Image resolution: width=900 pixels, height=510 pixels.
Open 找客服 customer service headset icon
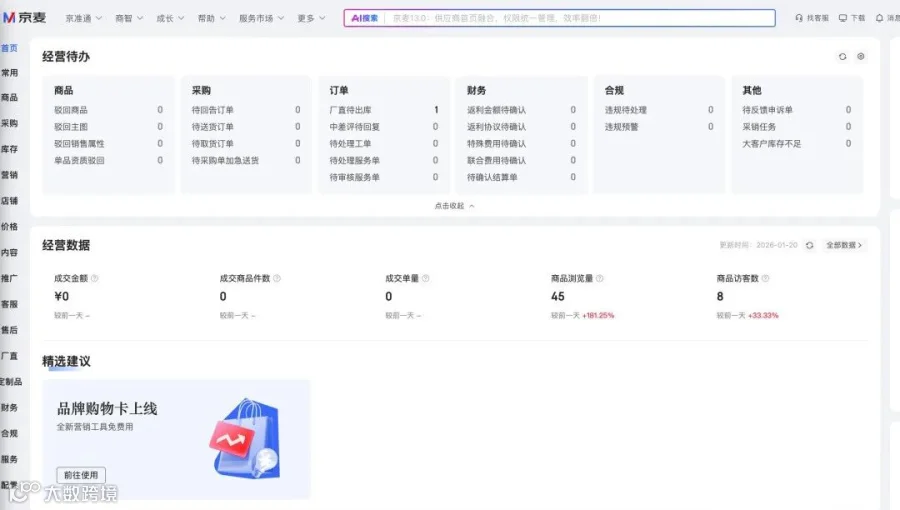(799, 18)
